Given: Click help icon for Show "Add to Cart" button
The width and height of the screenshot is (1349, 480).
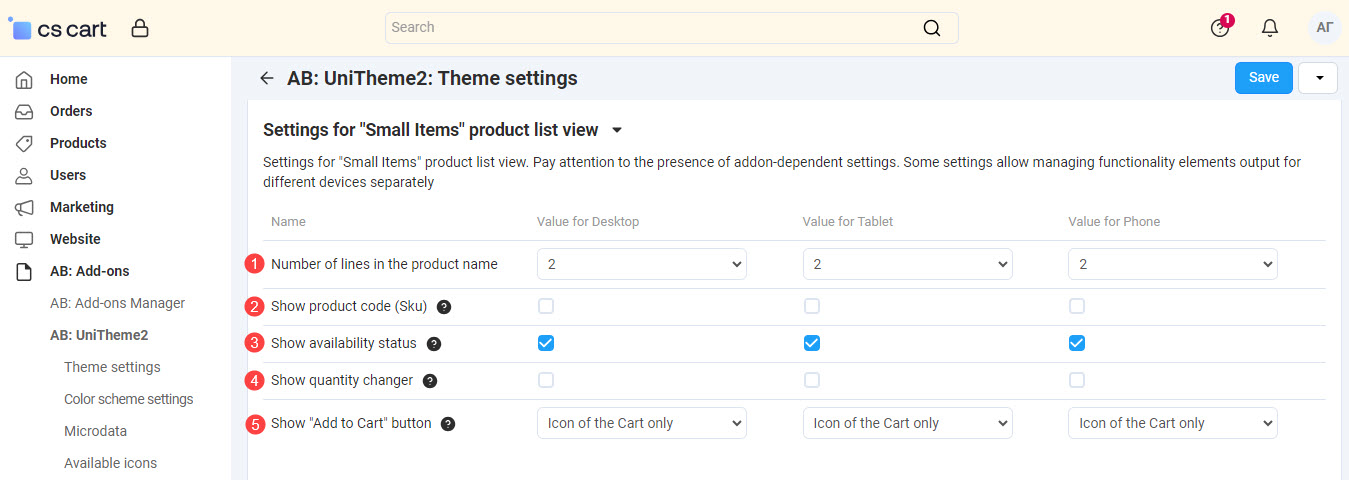Looking at the screenshot, I should point(448,424).
